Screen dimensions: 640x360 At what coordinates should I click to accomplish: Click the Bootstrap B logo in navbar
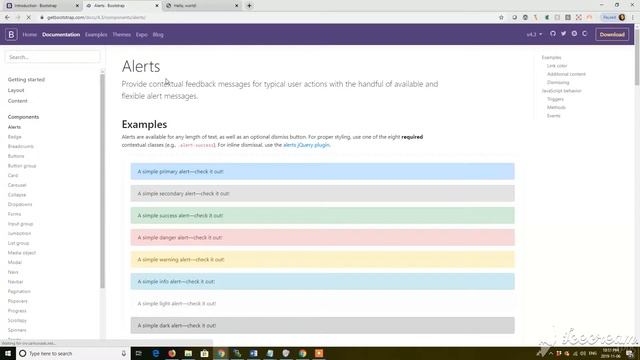(11, 35)
